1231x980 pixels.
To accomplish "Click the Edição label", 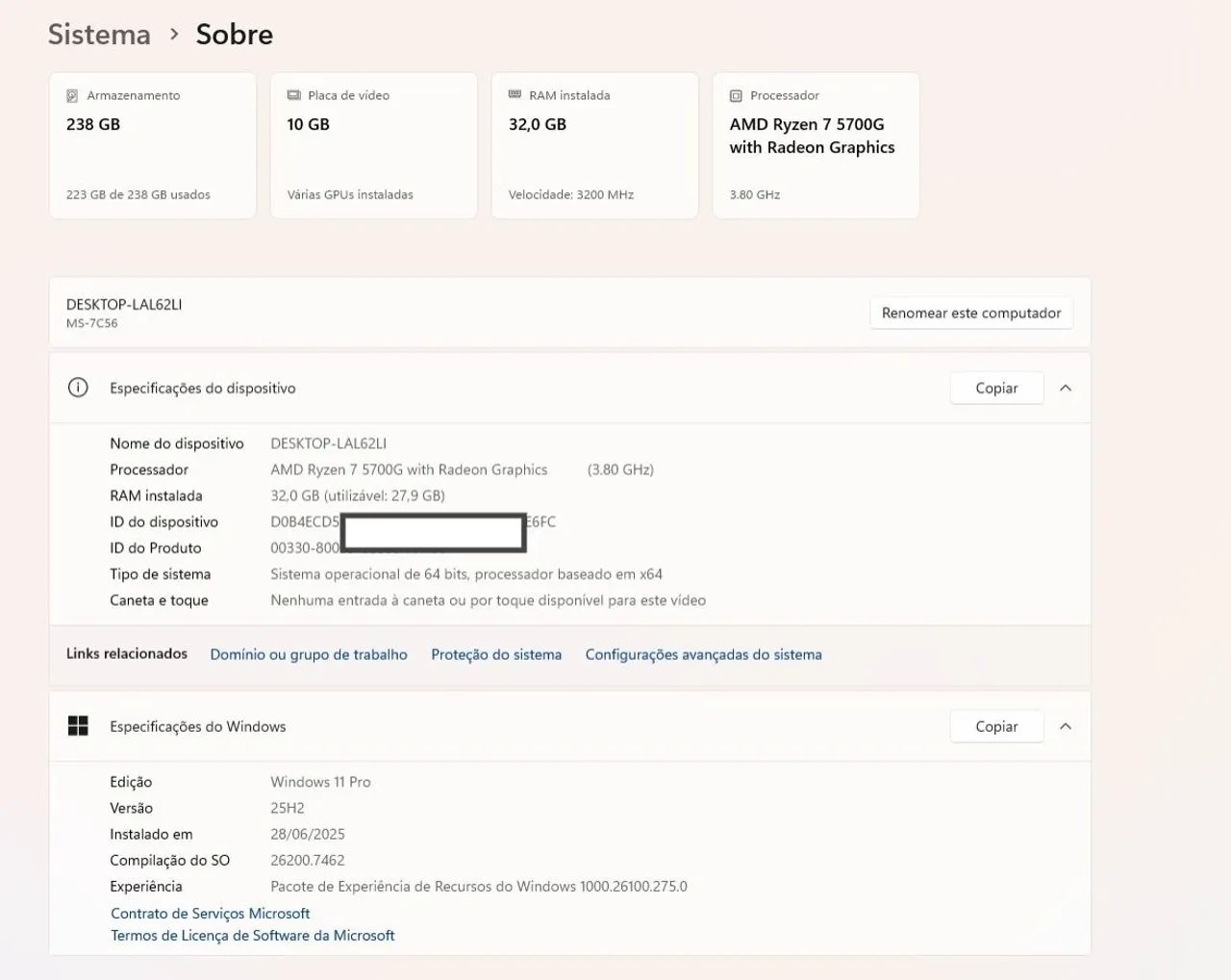I will (131, 782).
